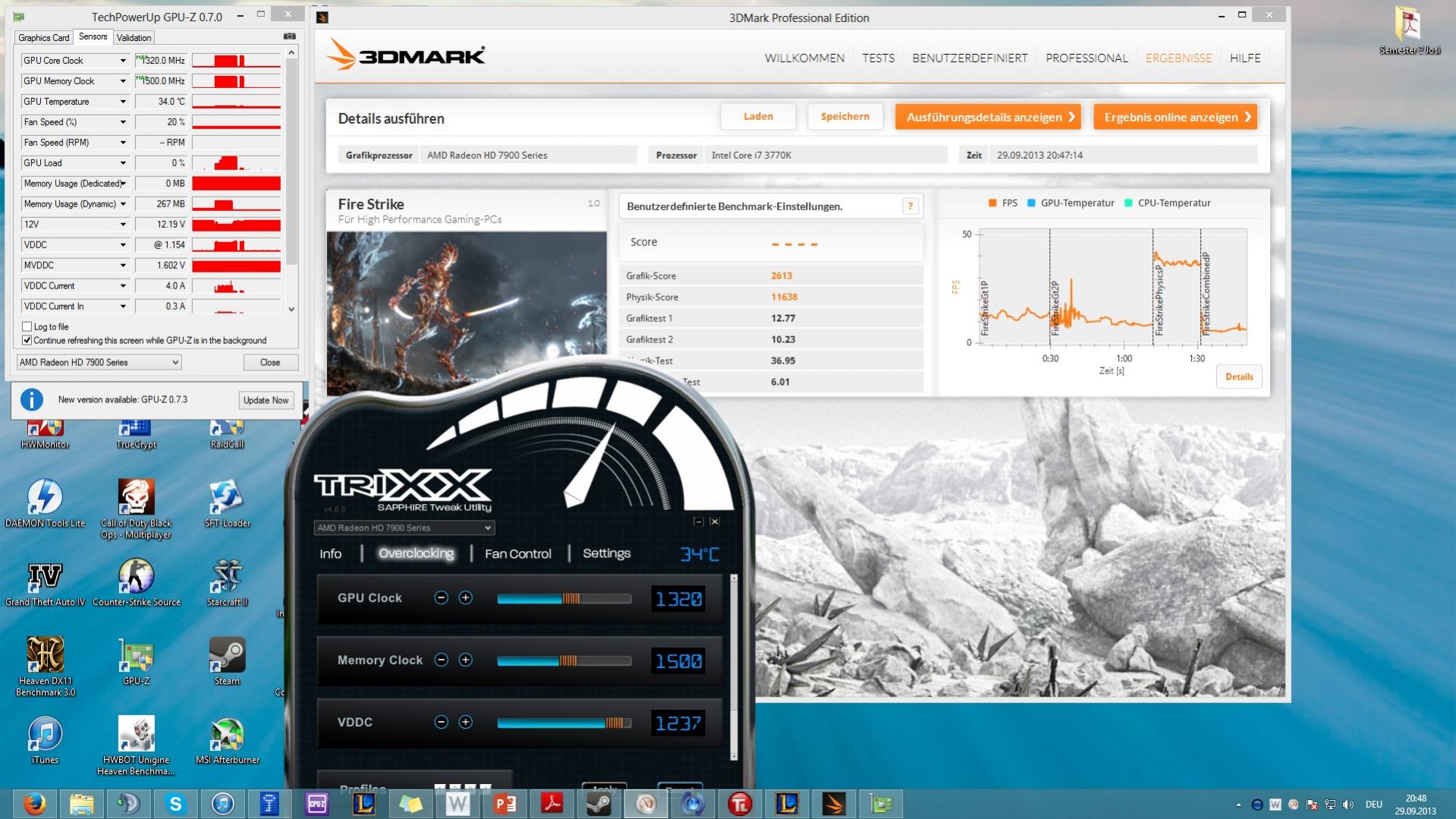
Task: Open the VDDC sensor dropdown arrow
Action: click(x=123, y=245)
